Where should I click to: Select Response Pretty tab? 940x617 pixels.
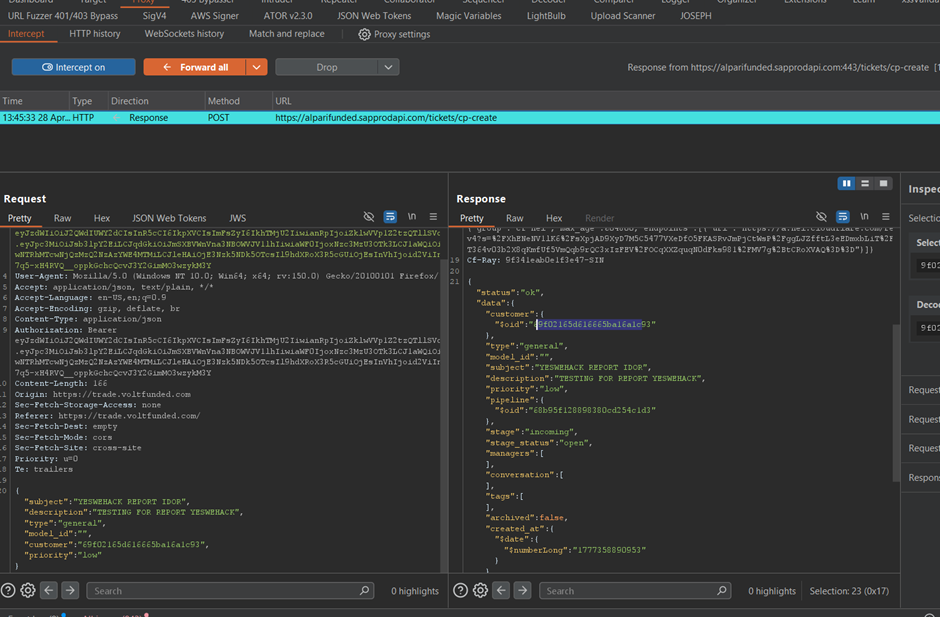(472, 218)
